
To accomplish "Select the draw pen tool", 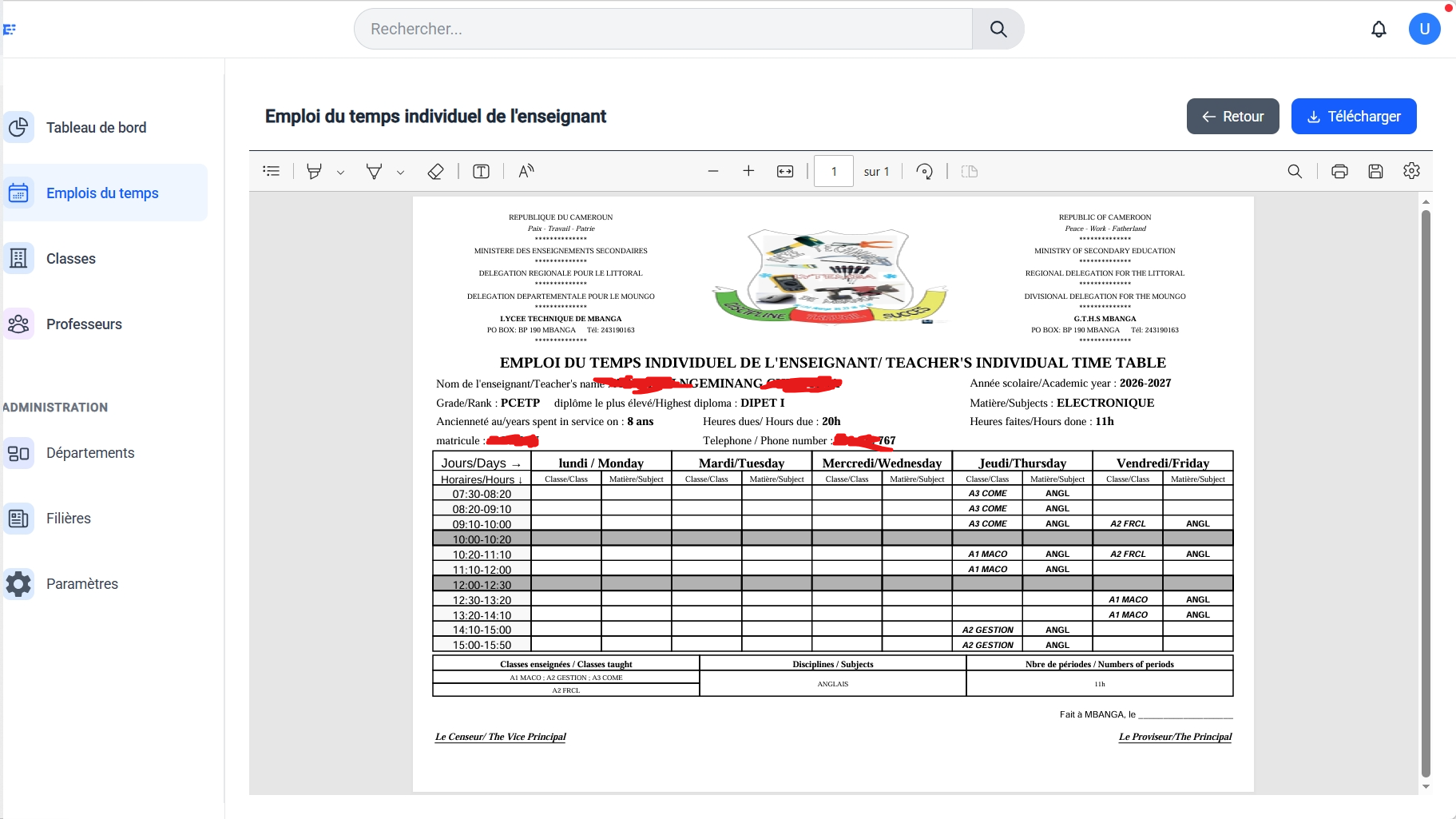I will [x=374, y=171].
